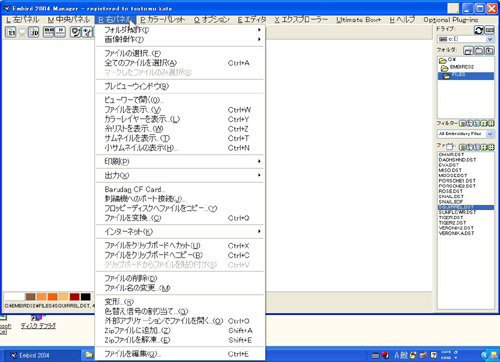Select the EMBIRD02 folder in tree
This screenshot has height=362, width=500.
tap(461, 67)
